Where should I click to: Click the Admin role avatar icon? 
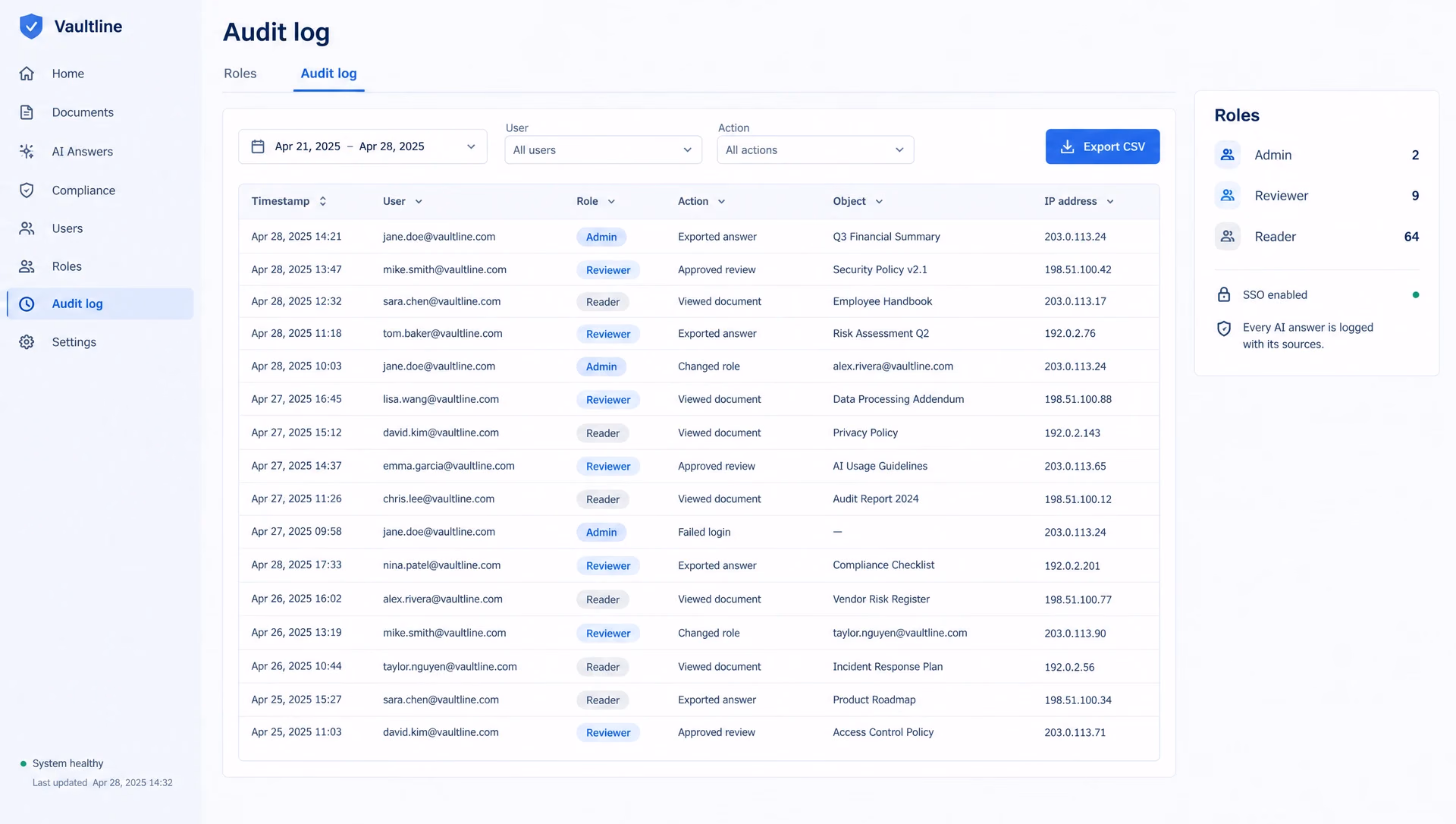pyautogui.click(x=1227, y=155)
